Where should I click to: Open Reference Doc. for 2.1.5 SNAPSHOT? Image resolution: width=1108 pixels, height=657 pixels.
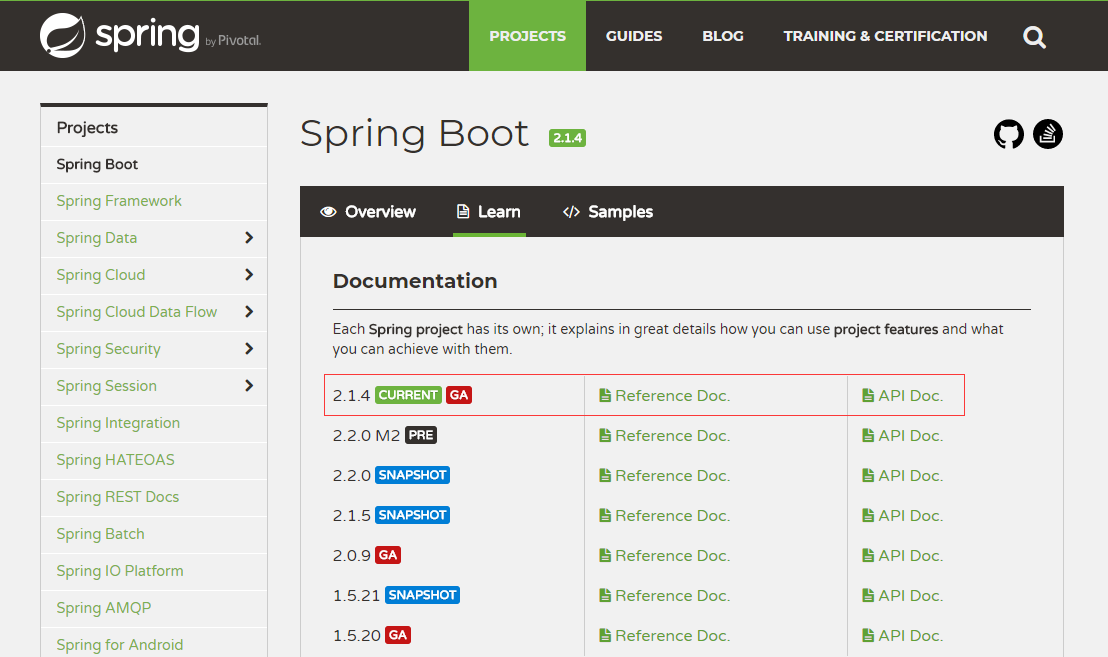[664, 516]
